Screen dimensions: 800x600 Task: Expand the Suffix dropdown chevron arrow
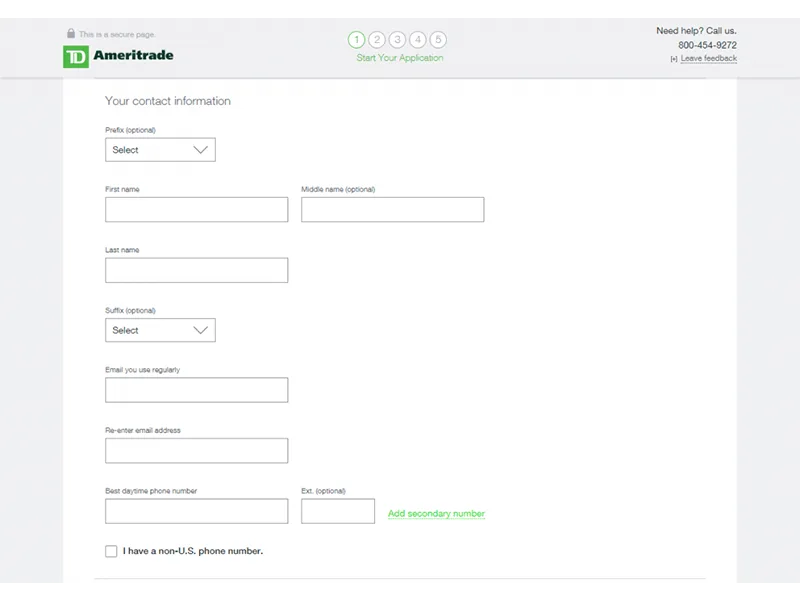[x=202, y=330]
